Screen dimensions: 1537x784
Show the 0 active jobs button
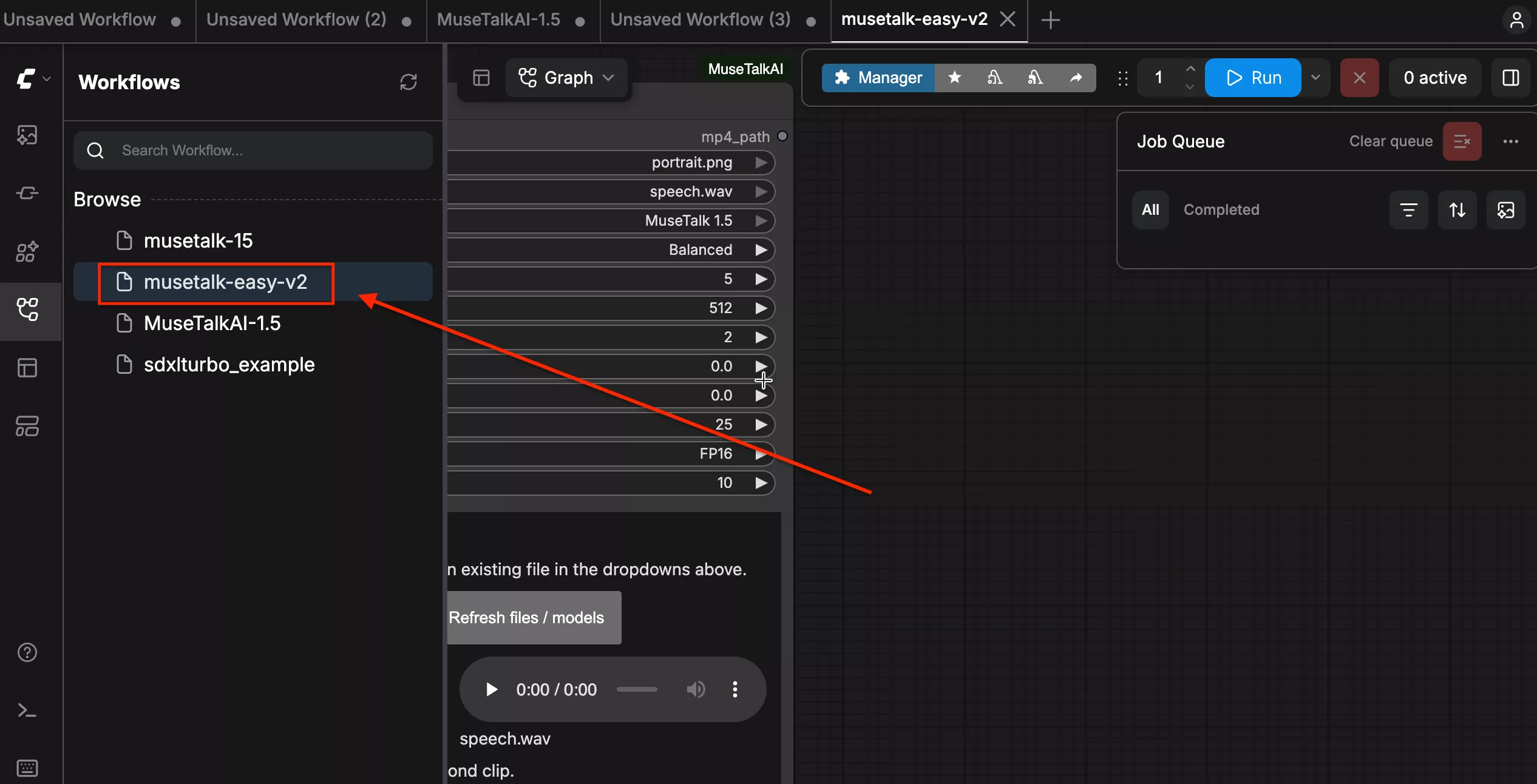pyautogui.click(x=1435, y=78)
